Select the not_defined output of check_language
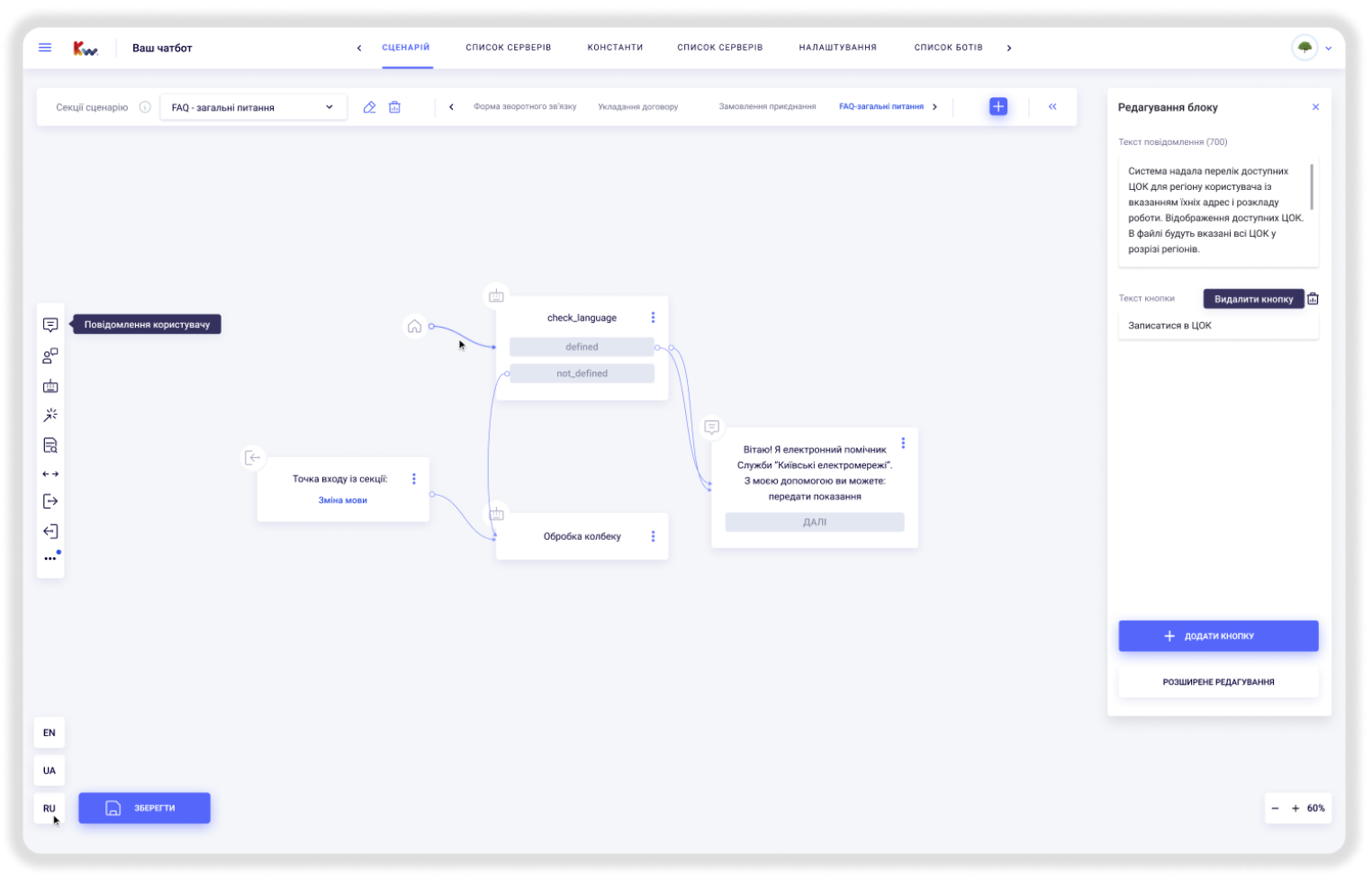Image resolution: width=1372 pixels, height=882 pixels. (582, 373)
